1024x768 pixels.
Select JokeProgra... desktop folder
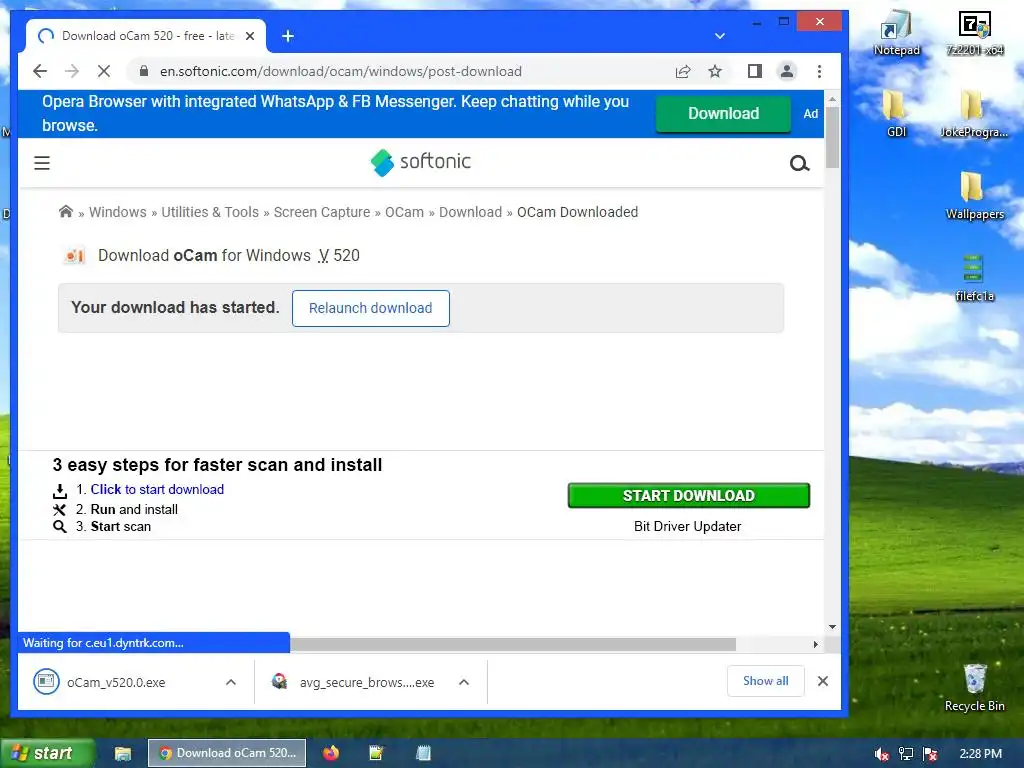974,114
